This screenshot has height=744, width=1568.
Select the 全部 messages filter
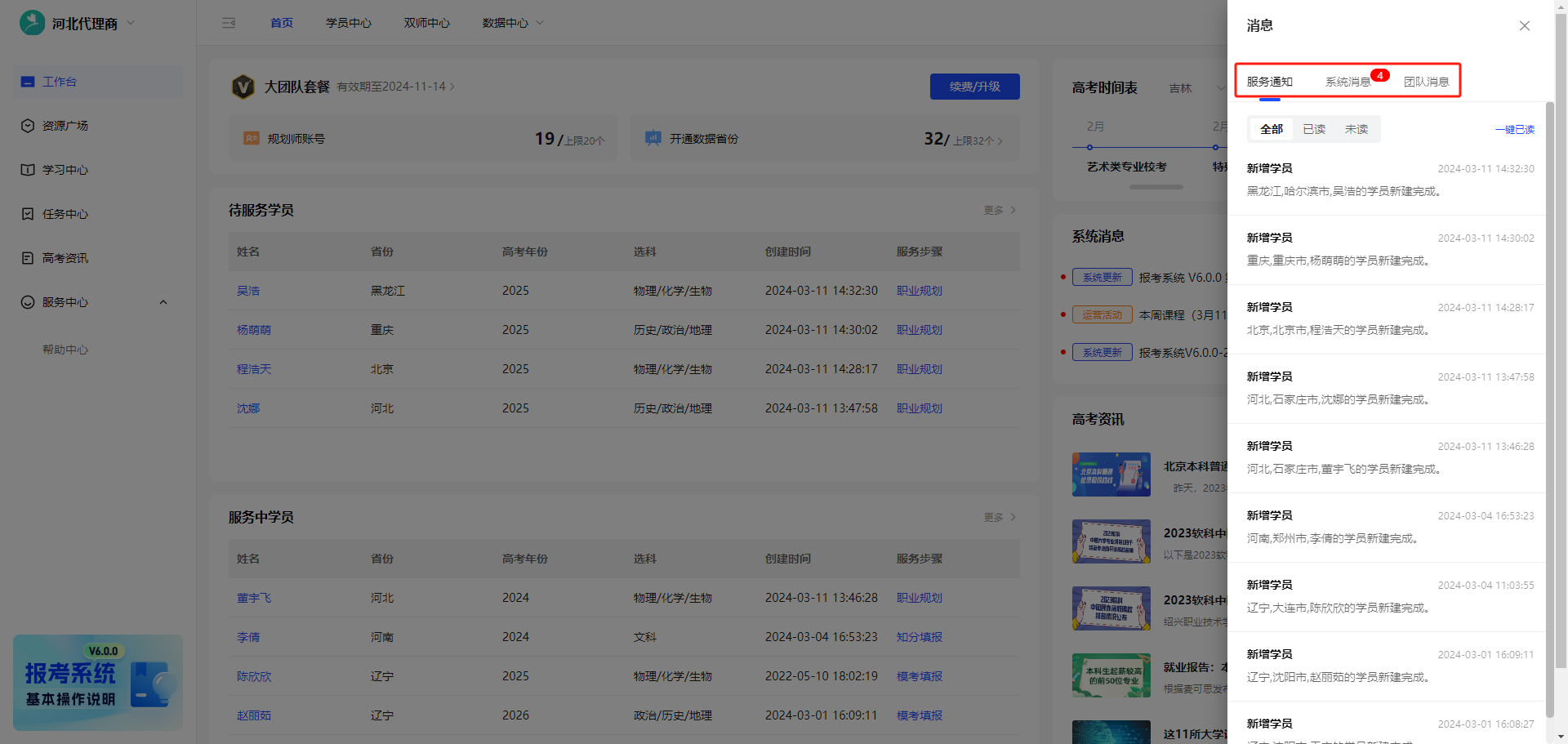click(x=1270, y=128)
